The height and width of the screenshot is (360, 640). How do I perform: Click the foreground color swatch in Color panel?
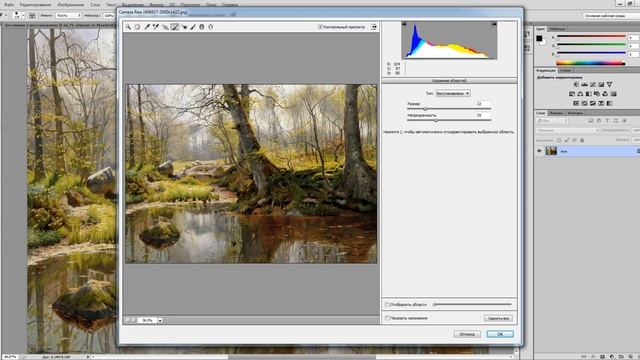coord(539,38)
